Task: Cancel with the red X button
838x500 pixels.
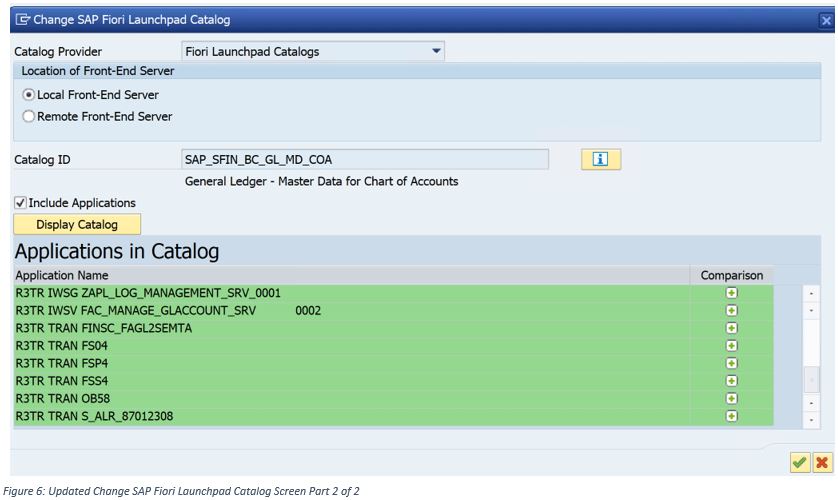Action: [823, 462]
